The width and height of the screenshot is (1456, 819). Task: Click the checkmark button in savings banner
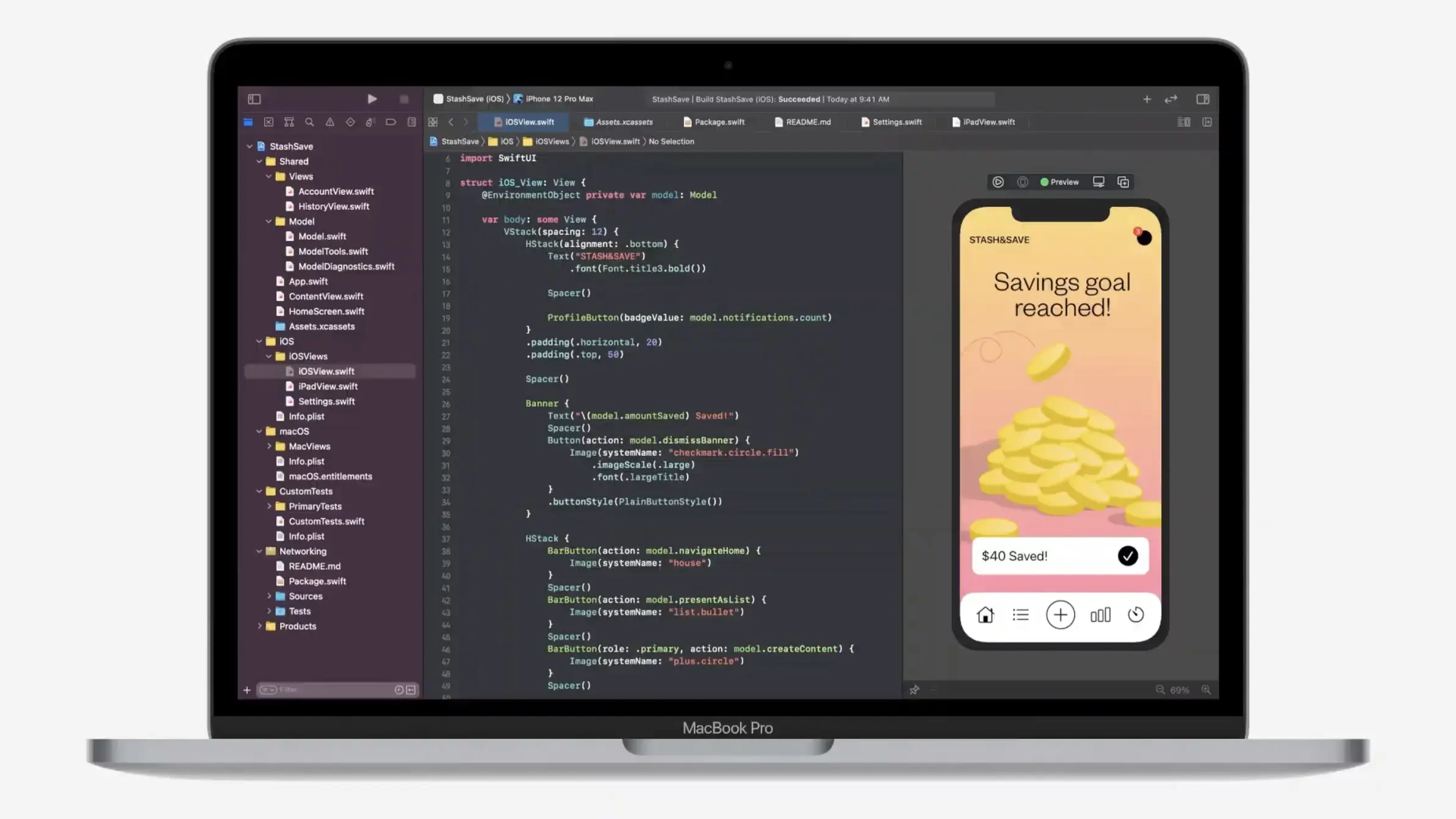[1128, 556]
